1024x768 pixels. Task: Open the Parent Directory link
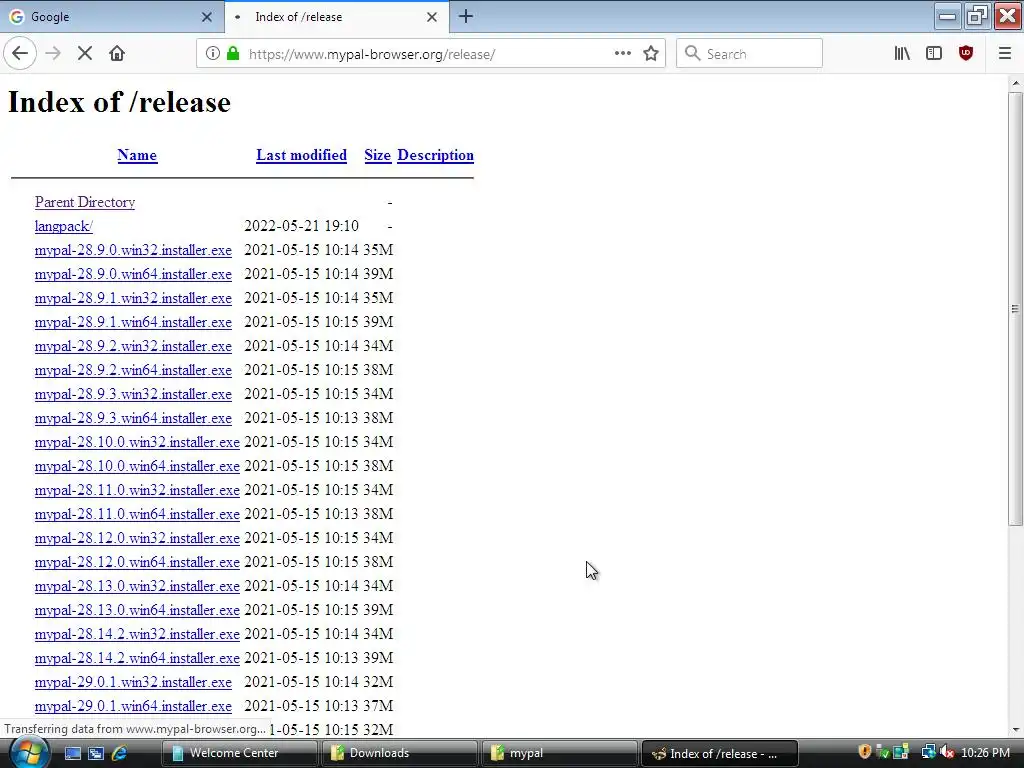point(85,202)
